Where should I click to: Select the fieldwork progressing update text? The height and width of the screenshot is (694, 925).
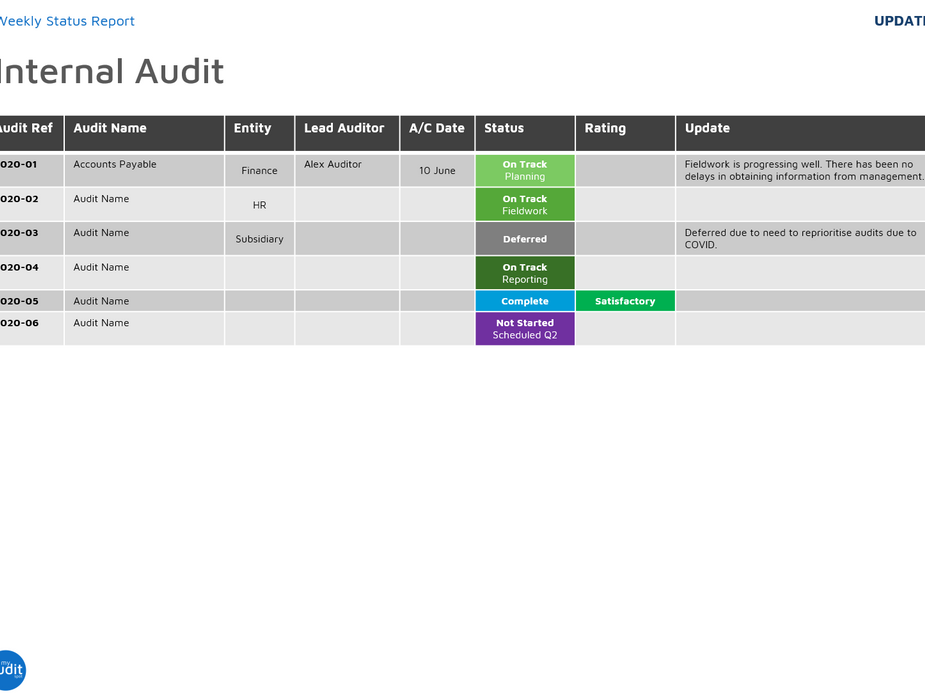point(804,171)
